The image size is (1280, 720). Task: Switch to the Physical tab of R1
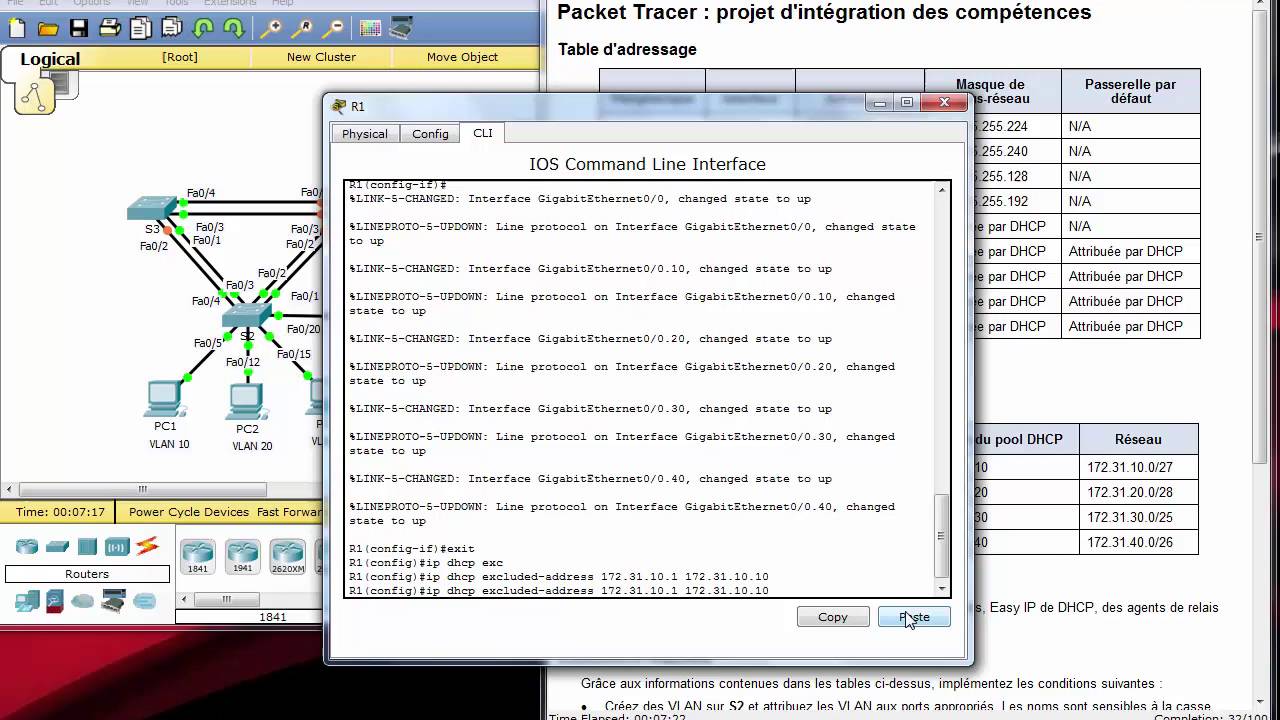pyautogui.click(x=365, y=134)
